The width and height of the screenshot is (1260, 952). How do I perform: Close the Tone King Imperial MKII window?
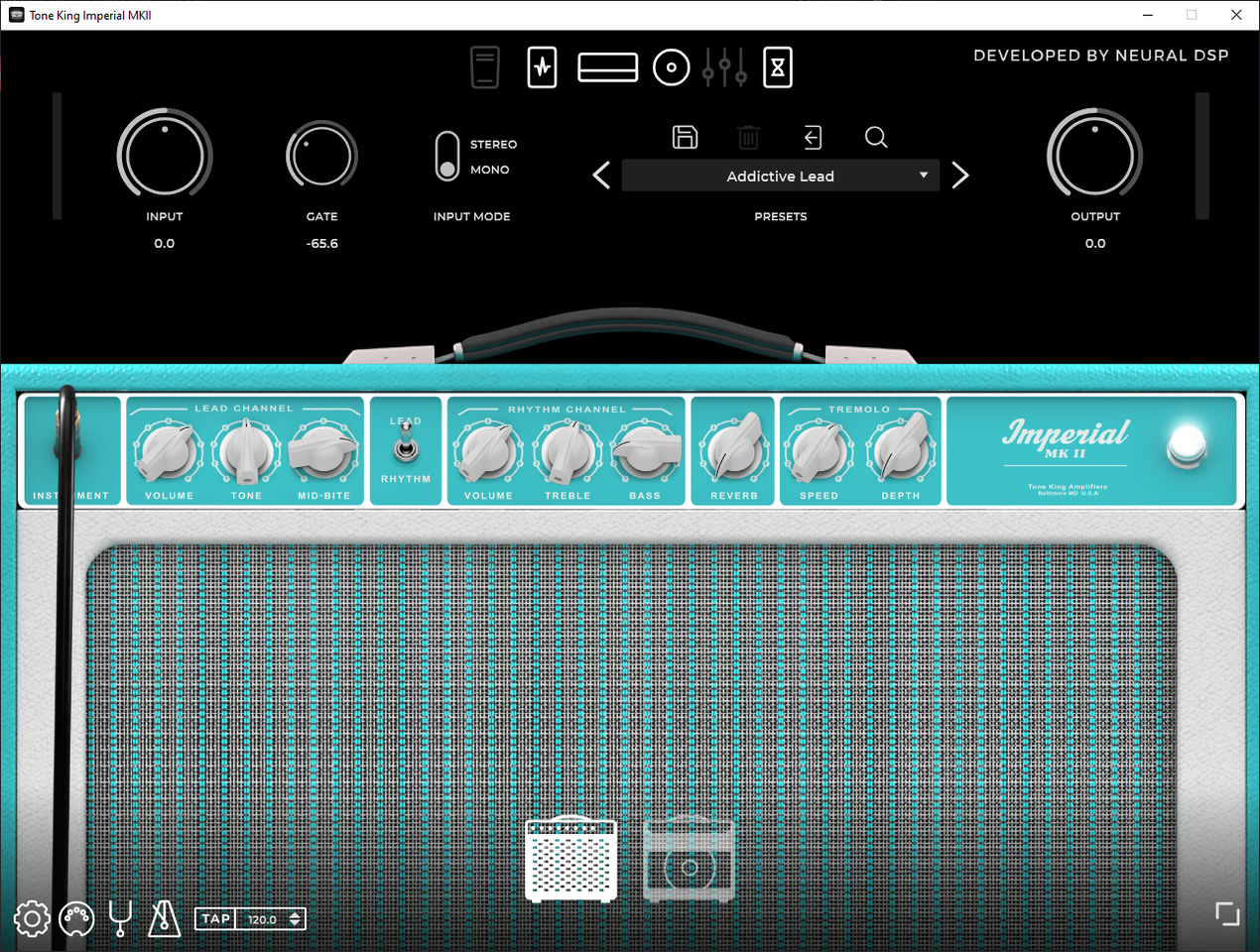(x=1236, y=15)
